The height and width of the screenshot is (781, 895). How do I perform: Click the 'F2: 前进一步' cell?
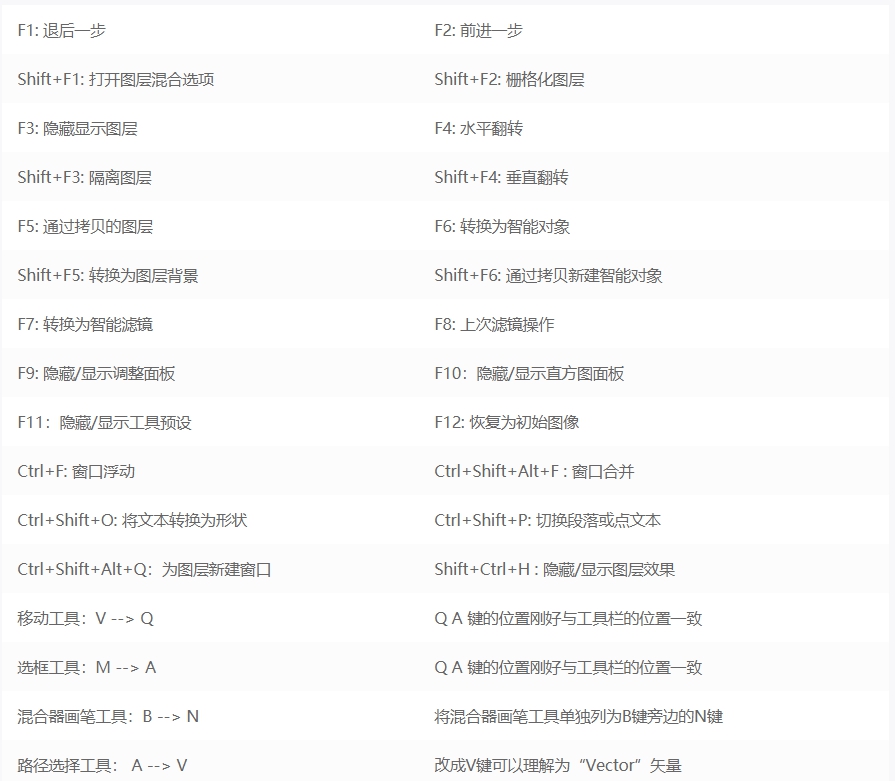tap(478, 30)
